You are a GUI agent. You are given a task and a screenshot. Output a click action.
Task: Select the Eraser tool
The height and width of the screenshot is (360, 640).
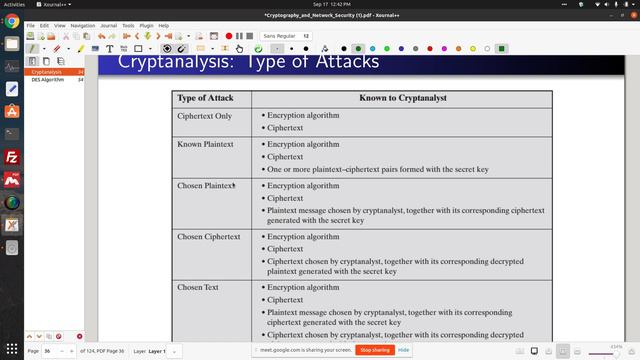click(x=57, y=49)
